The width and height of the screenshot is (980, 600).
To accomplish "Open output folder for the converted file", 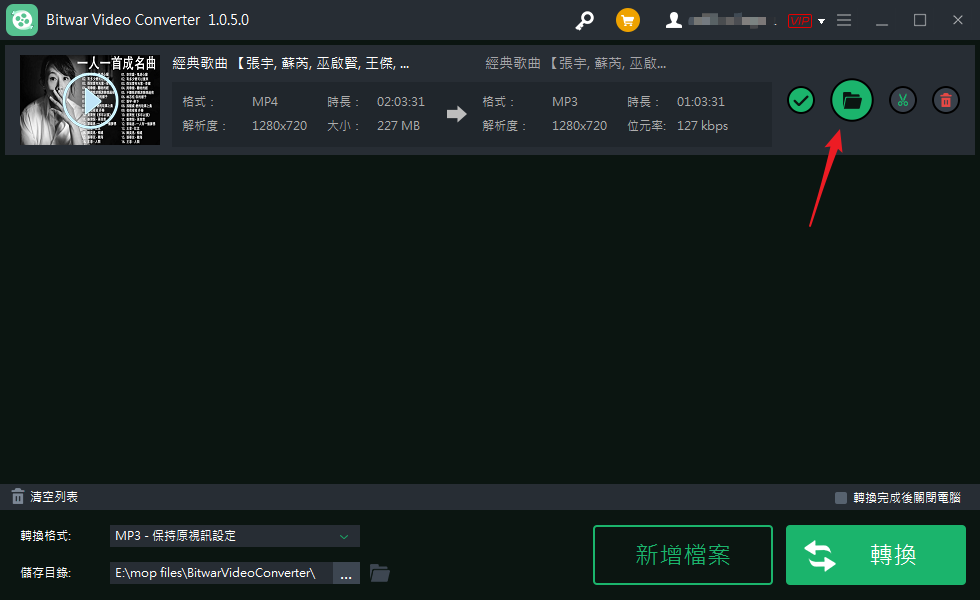I will pyautogui.click(x=852, y=100).
